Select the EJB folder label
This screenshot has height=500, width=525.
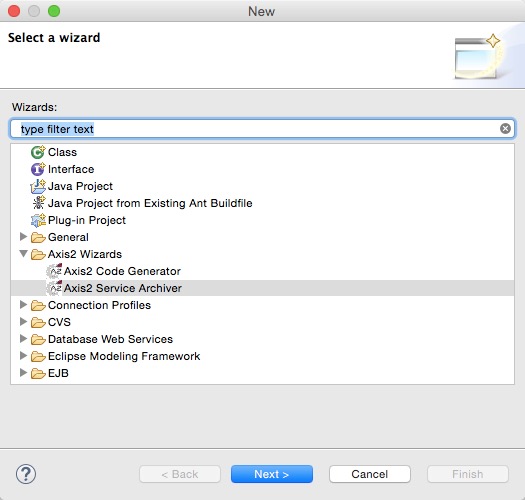58,373
